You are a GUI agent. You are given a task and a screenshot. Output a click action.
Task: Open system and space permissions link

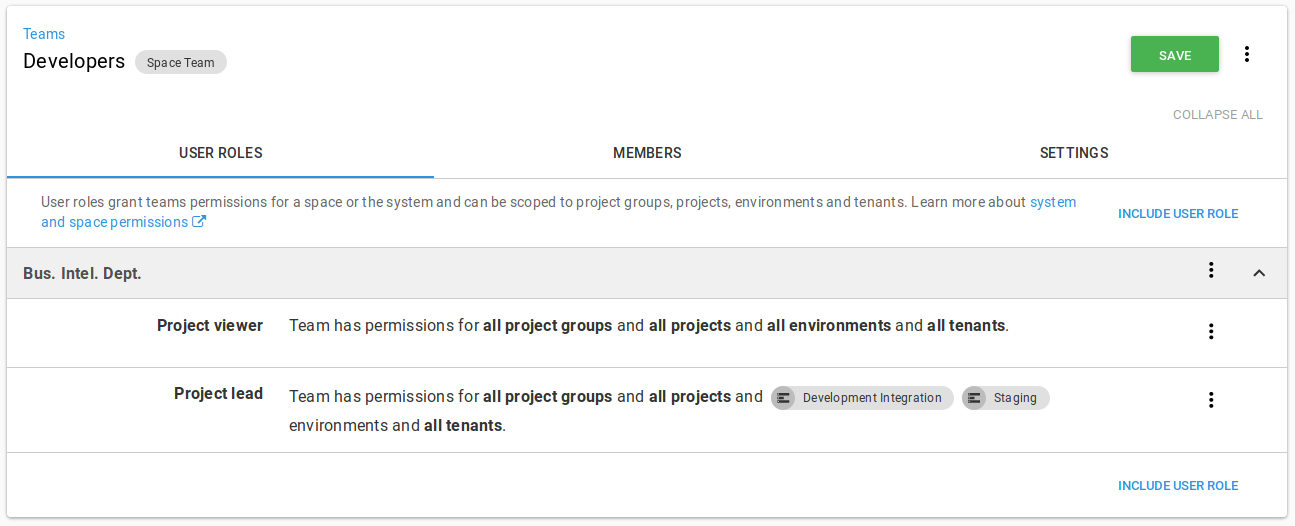[114, 222]
